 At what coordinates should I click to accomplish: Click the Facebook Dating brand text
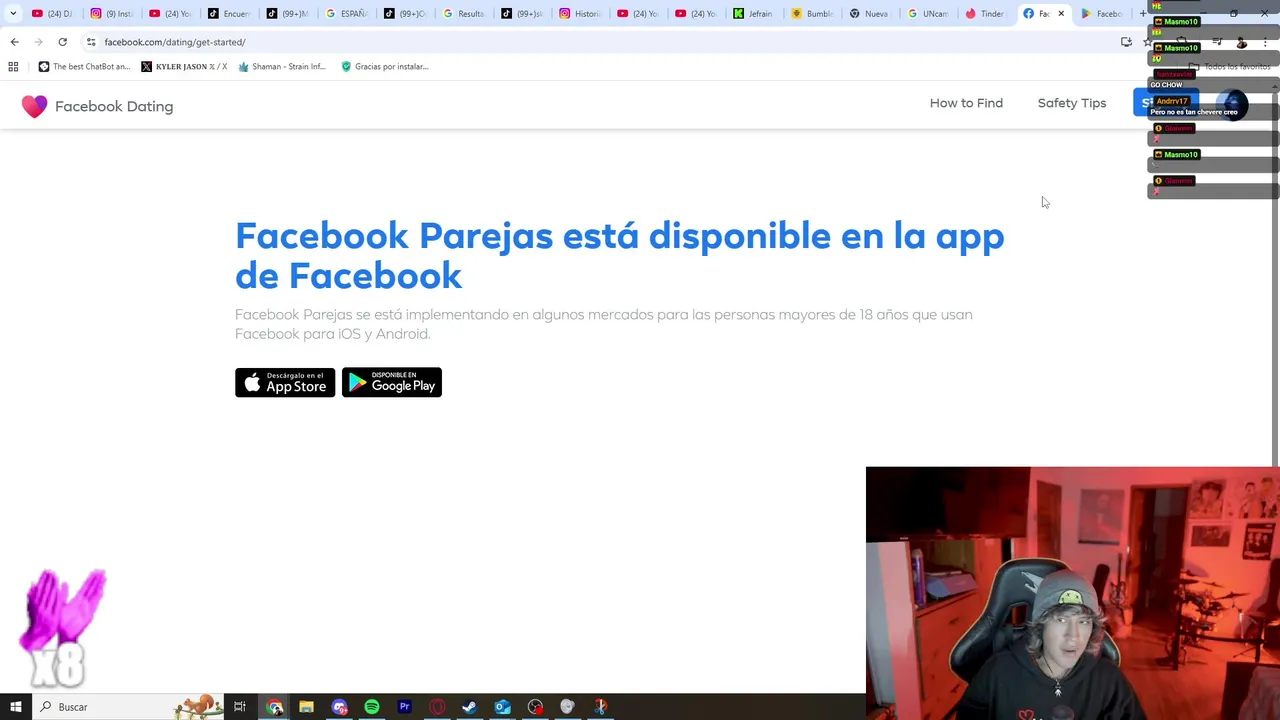tap(114, 106)
